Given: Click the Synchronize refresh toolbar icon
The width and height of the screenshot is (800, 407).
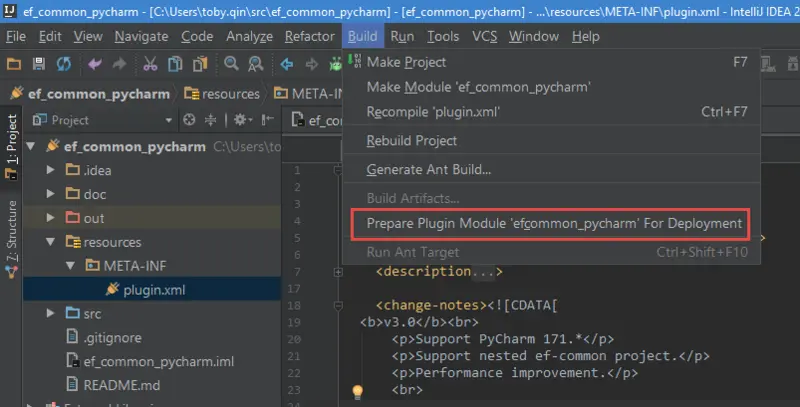Looking at the screenshot, I should (x=64, y=64).
